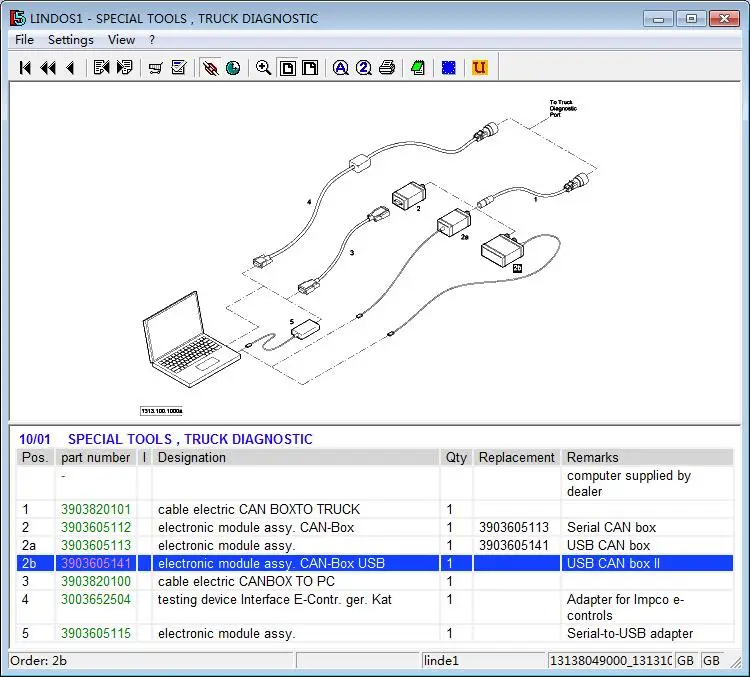Open the shopping cart icon

pyautogui.click(x=155, y=67)
